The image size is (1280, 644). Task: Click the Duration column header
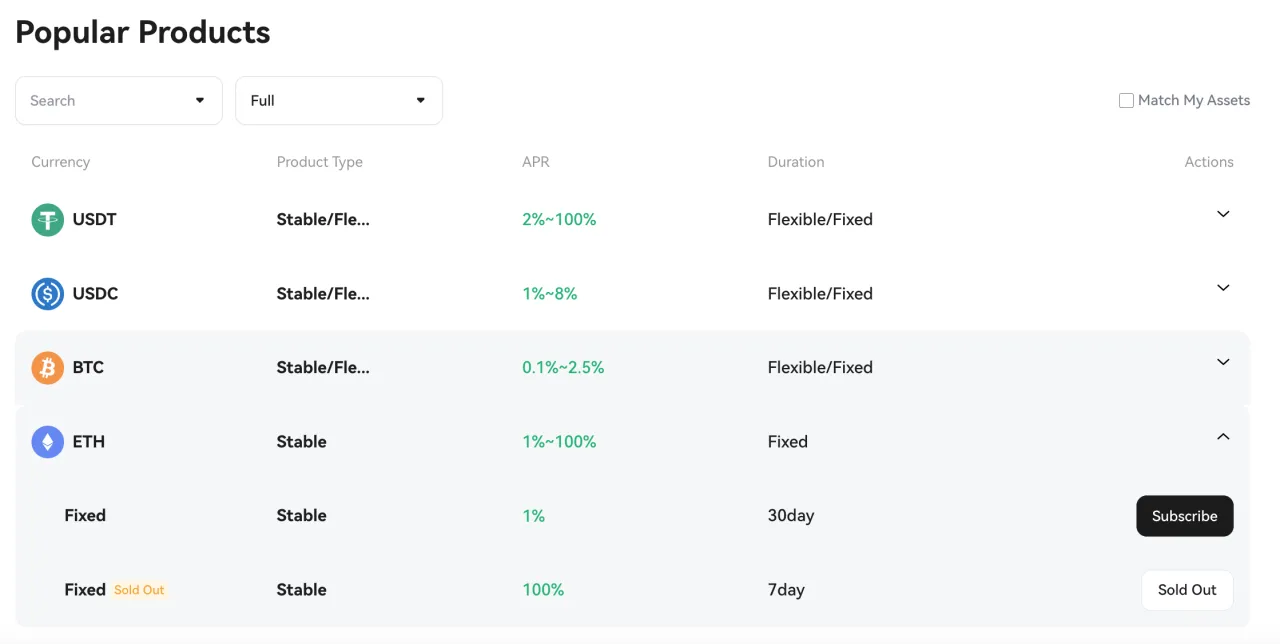[796, 162]
